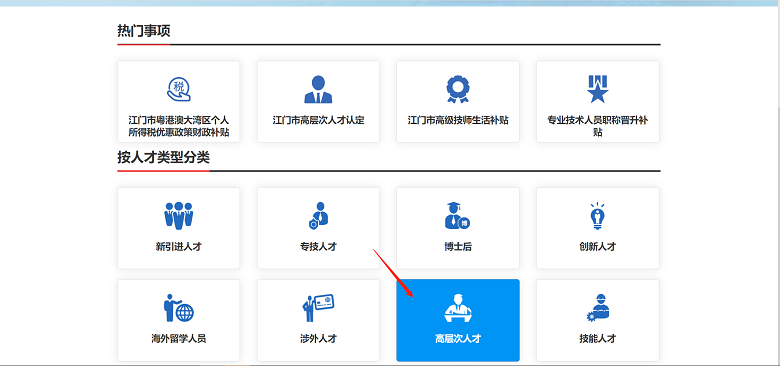Click the lightbulb icon for 创新人才
Image resolution: width=780 pixels, height=366 pixels.
point(597,216)
